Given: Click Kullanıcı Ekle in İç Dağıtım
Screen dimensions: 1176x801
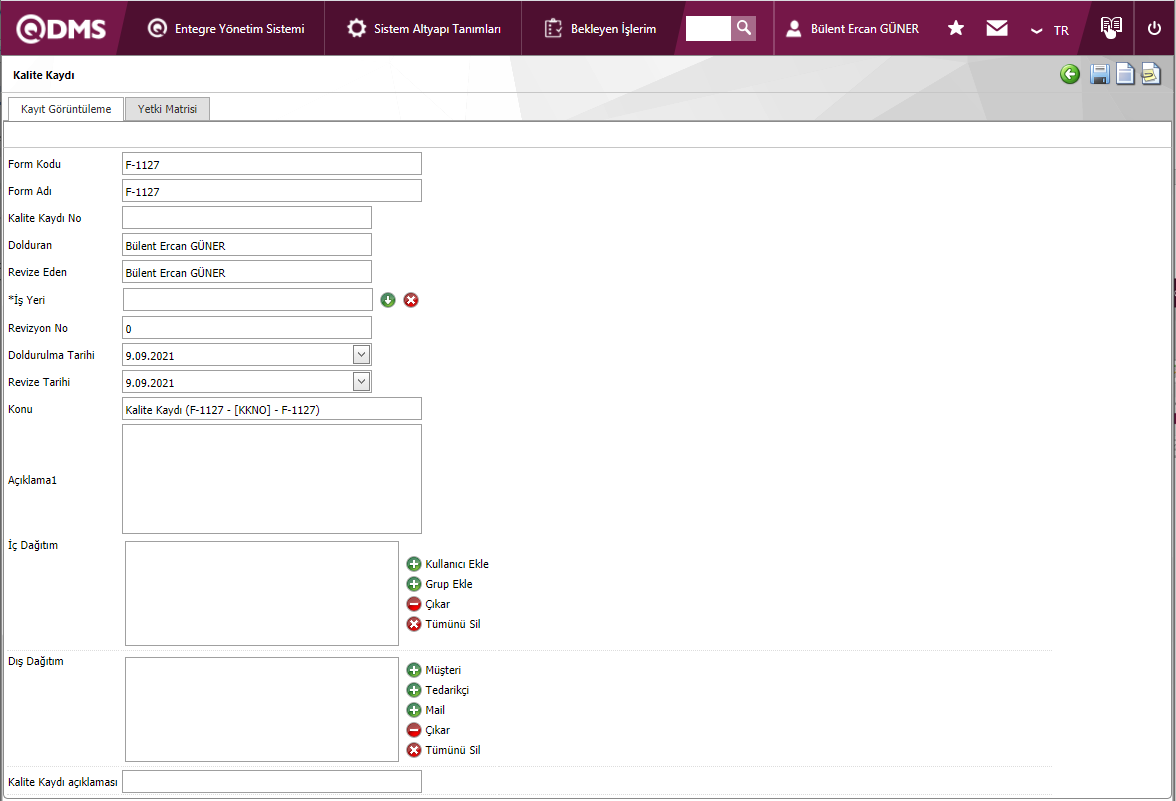Looking at the screenshot, I should point(448,564).
